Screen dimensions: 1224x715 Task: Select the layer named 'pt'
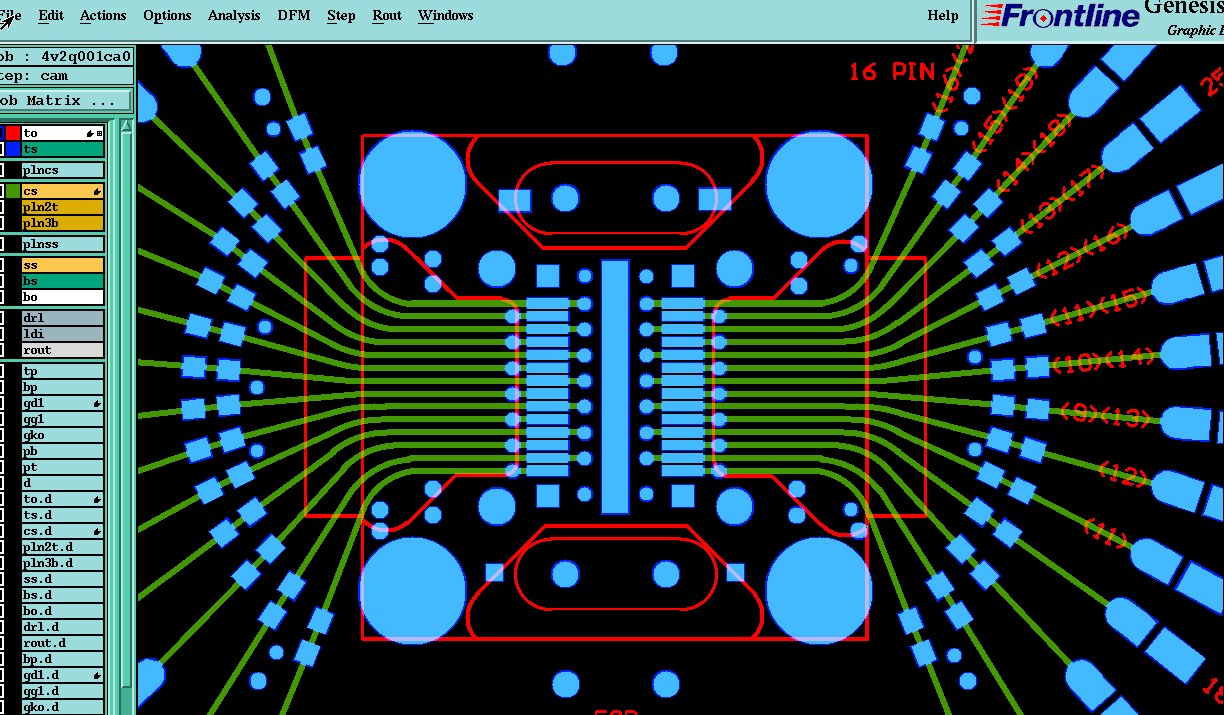62,467
